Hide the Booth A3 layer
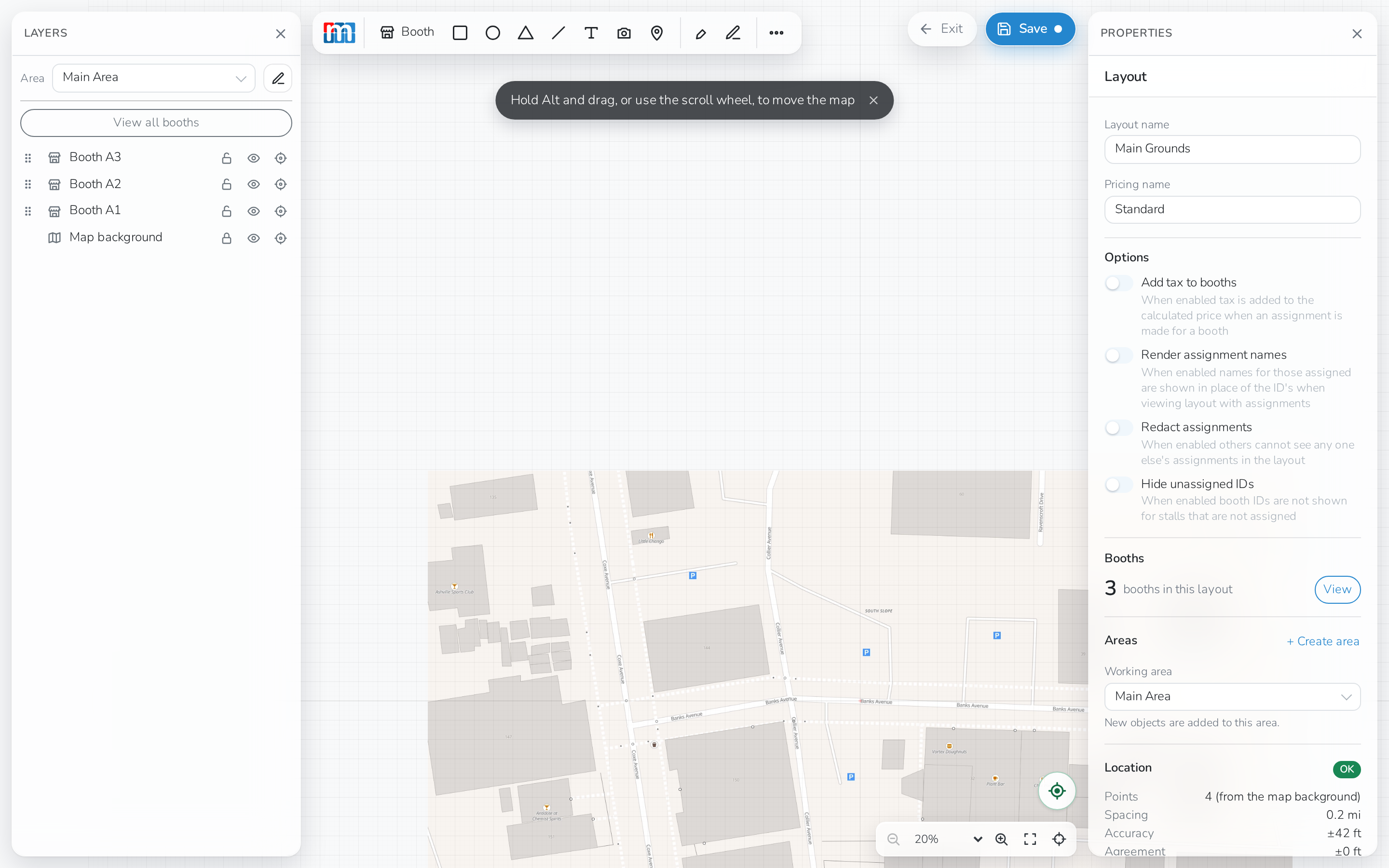1389x868 pixels. 253,158
